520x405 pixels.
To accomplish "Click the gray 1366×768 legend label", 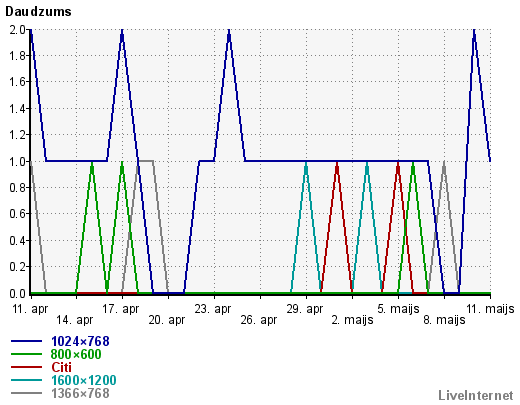I will (80, 393).
